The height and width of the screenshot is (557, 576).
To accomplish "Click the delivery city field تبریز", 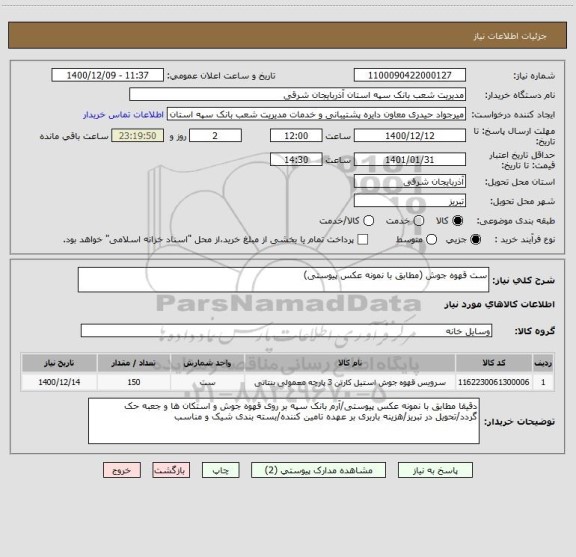I will point(410,201).
